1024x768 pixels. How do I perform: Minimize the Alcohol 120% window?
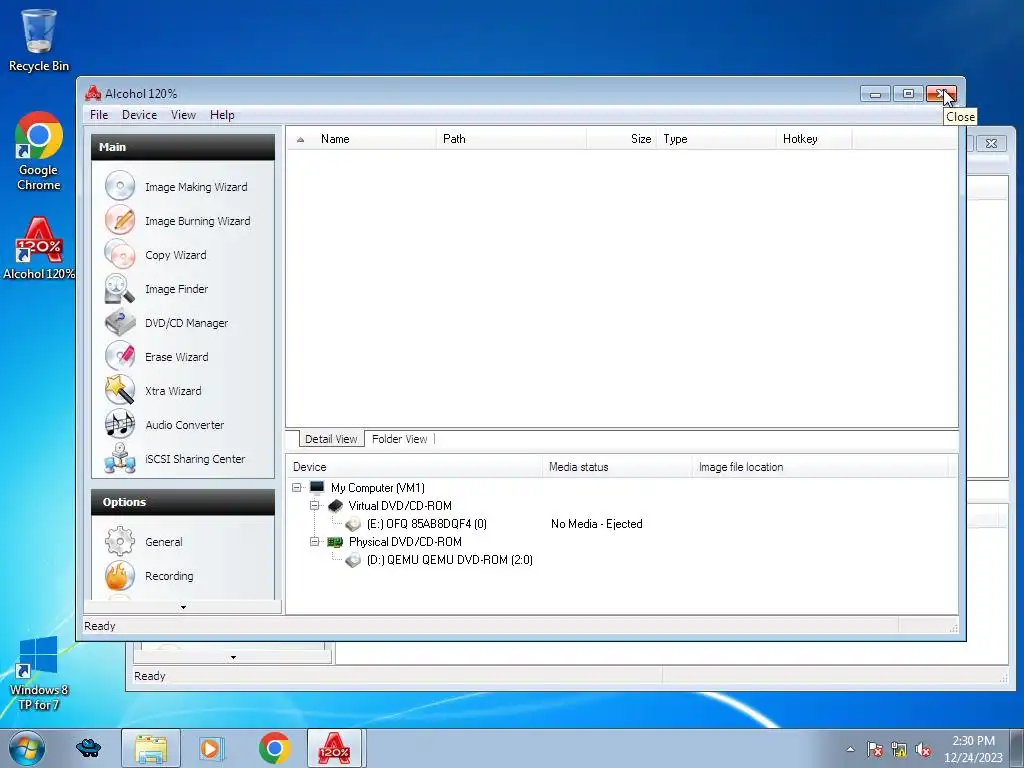pyautogui.click(x=875, y=94)
